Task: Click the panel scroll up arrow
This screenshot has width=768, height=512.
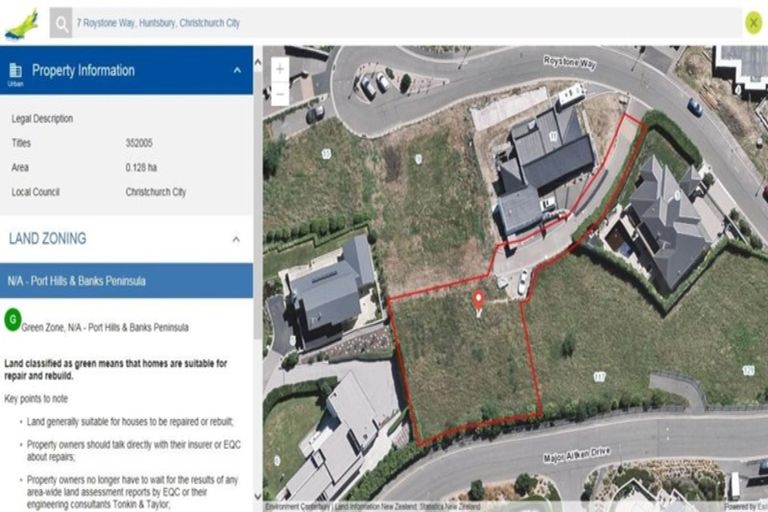Action: tap(258, 62)
